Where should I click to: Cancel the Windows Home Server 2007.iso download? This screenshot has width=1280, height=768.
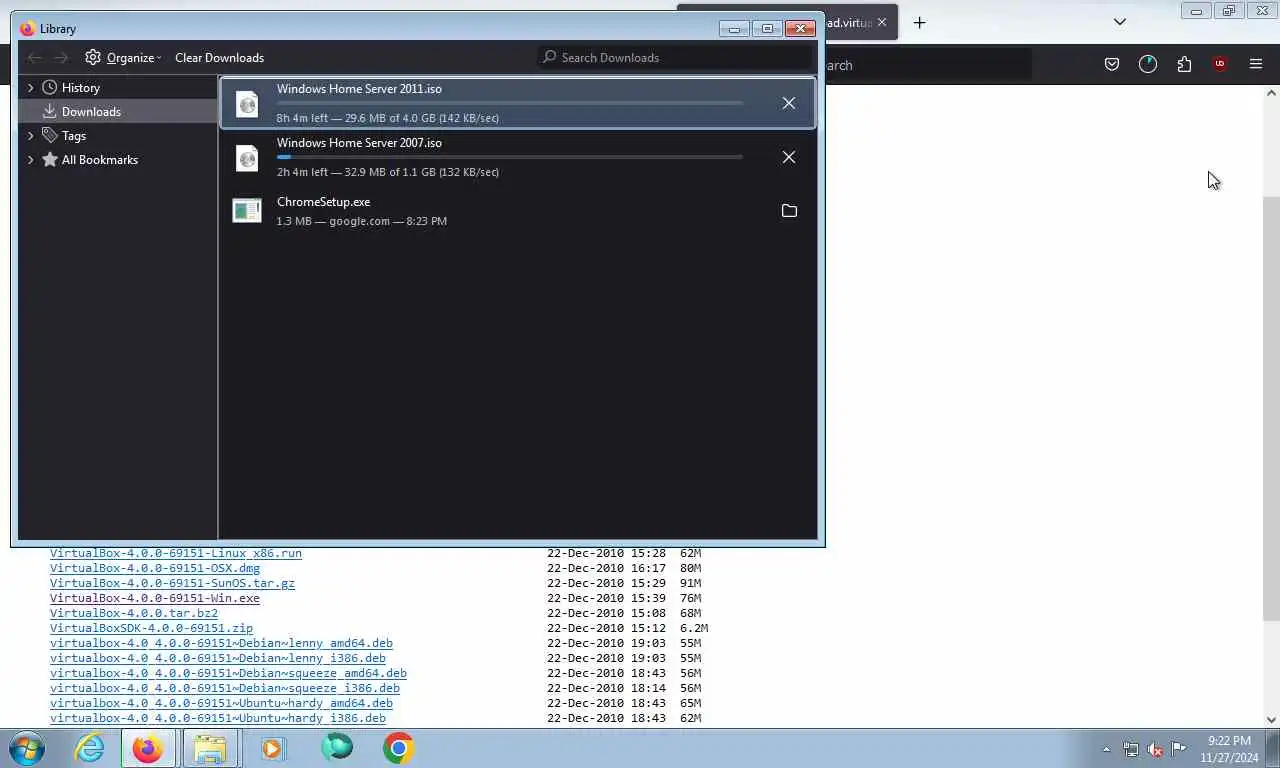[789, 157]
